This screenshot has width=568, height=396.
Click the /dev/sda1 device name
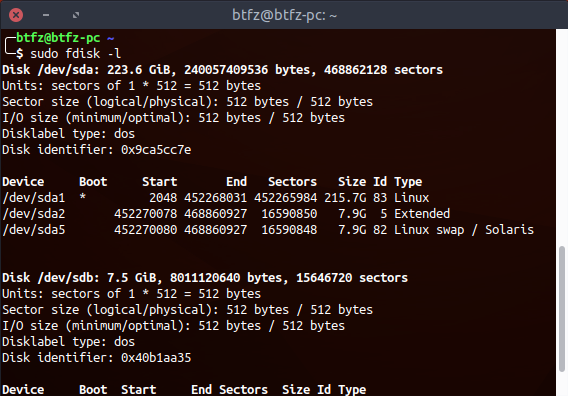[x=34, y=198]
